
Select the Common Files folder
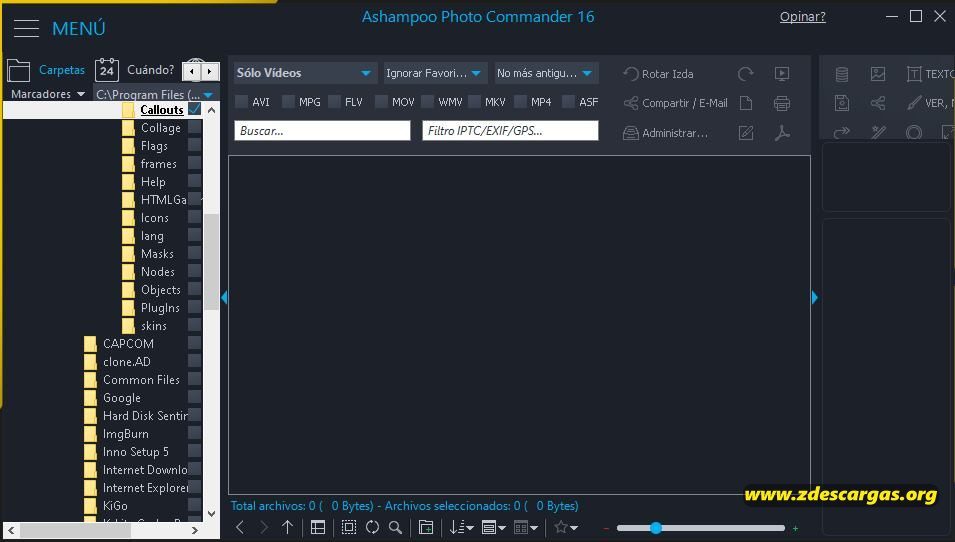click(x=141, y=380)
